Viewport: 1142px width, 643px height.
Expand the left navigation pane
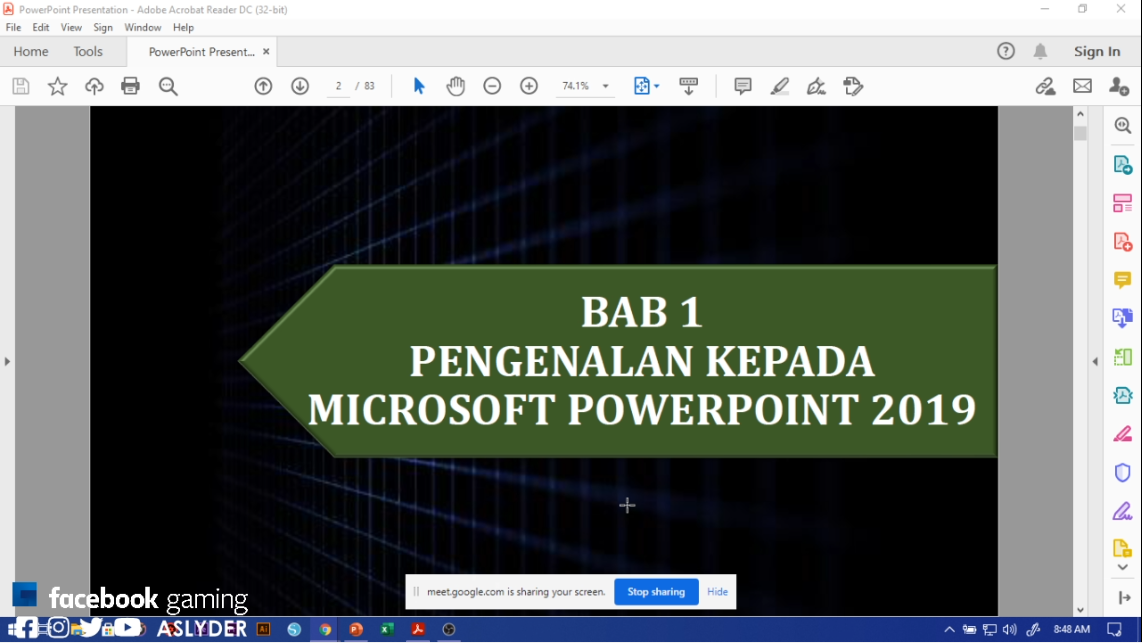(7, 361)
